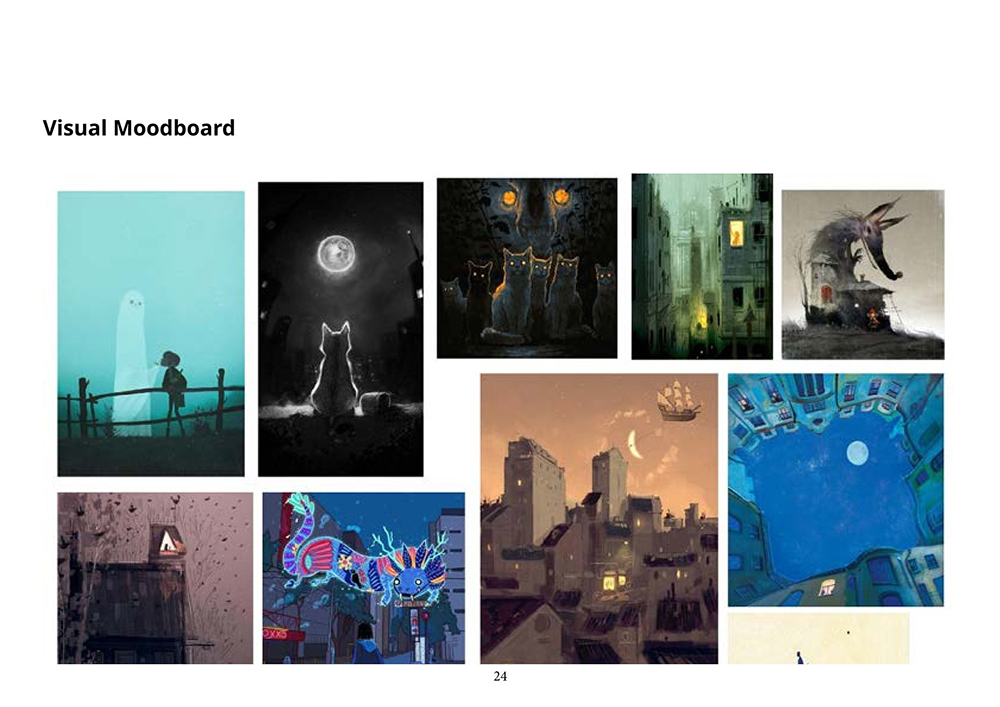Click the lit yellow window in green alley
The width and height of the screenshot is (1000, 707).
pyautogui.click(x=736, y=233)
